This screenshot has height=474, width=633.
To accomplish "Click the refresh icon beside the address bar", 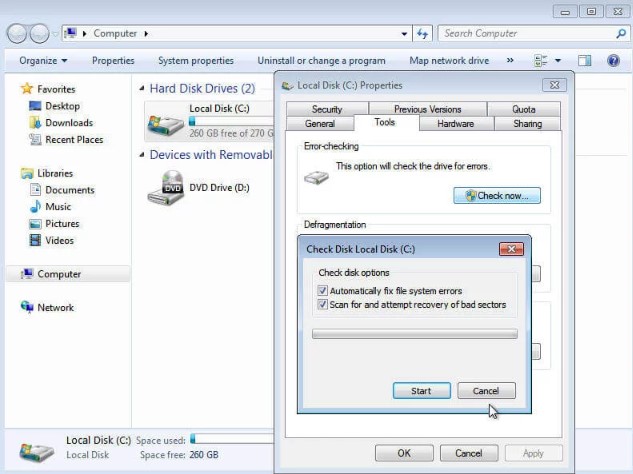I will 422,34.
